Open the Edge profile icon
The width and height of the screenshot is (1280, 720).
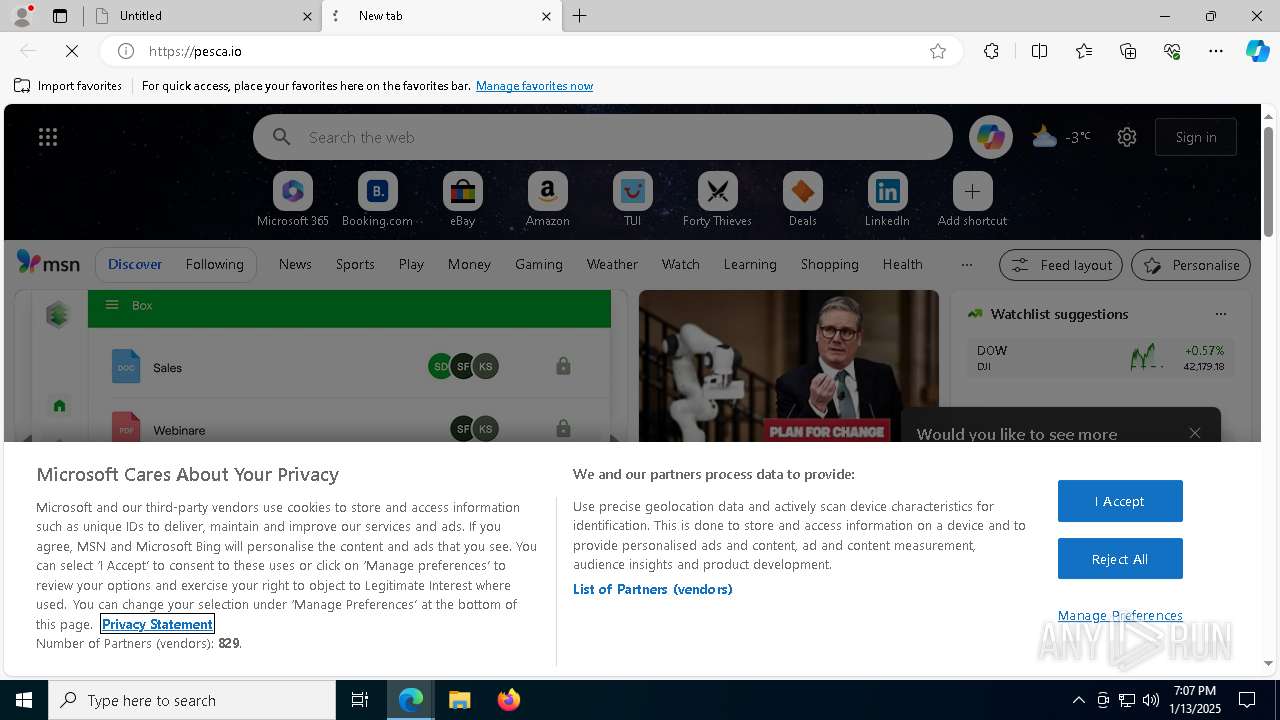21,16
